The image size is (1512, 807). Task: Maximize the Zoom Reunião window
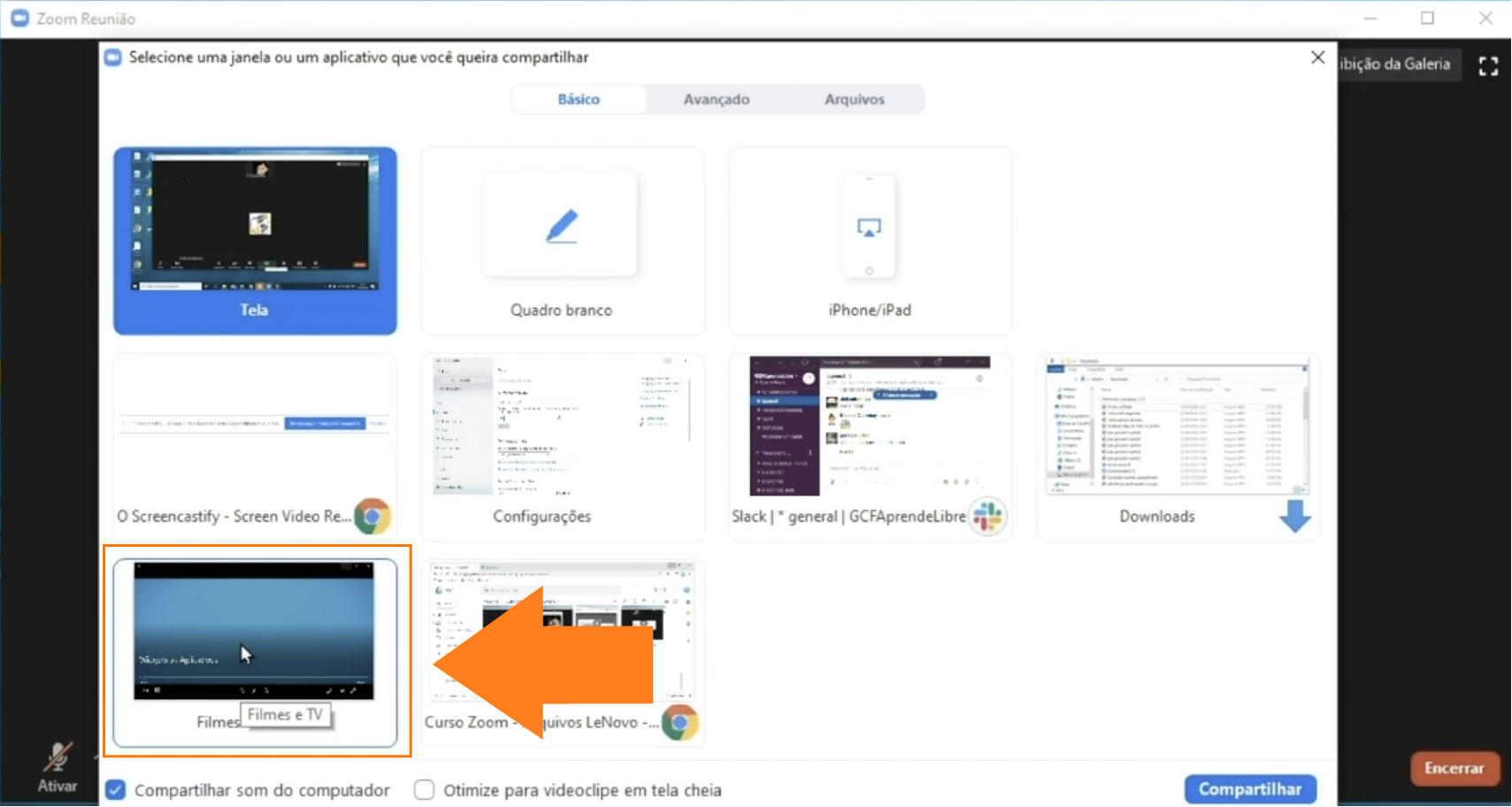click(x=1427, y=18)
